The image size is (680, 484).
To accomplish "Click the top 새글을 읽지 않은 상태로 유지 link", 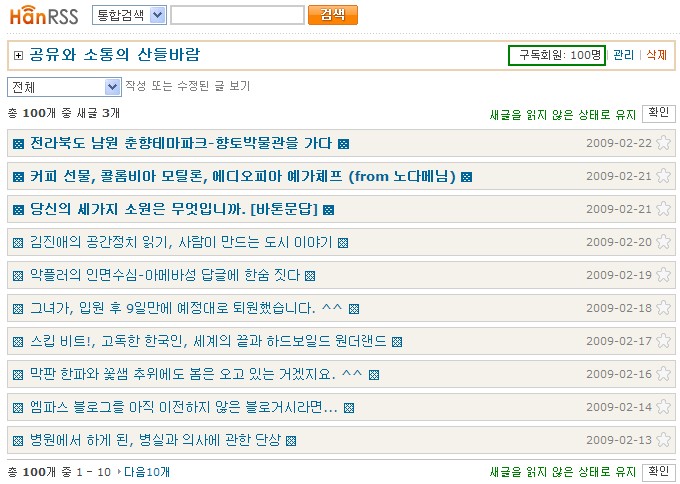I will 562,115.
